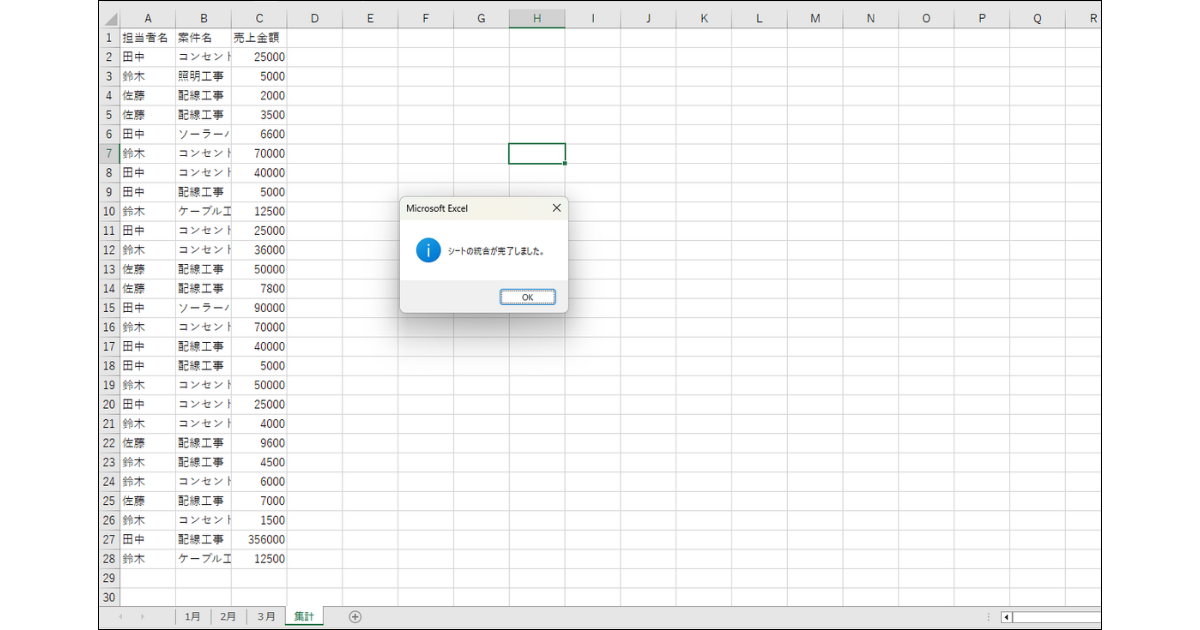The height and width of the screenshot is (630, 1200).
Task: Click the 案件名 header cell
Action: pos(203,38)
